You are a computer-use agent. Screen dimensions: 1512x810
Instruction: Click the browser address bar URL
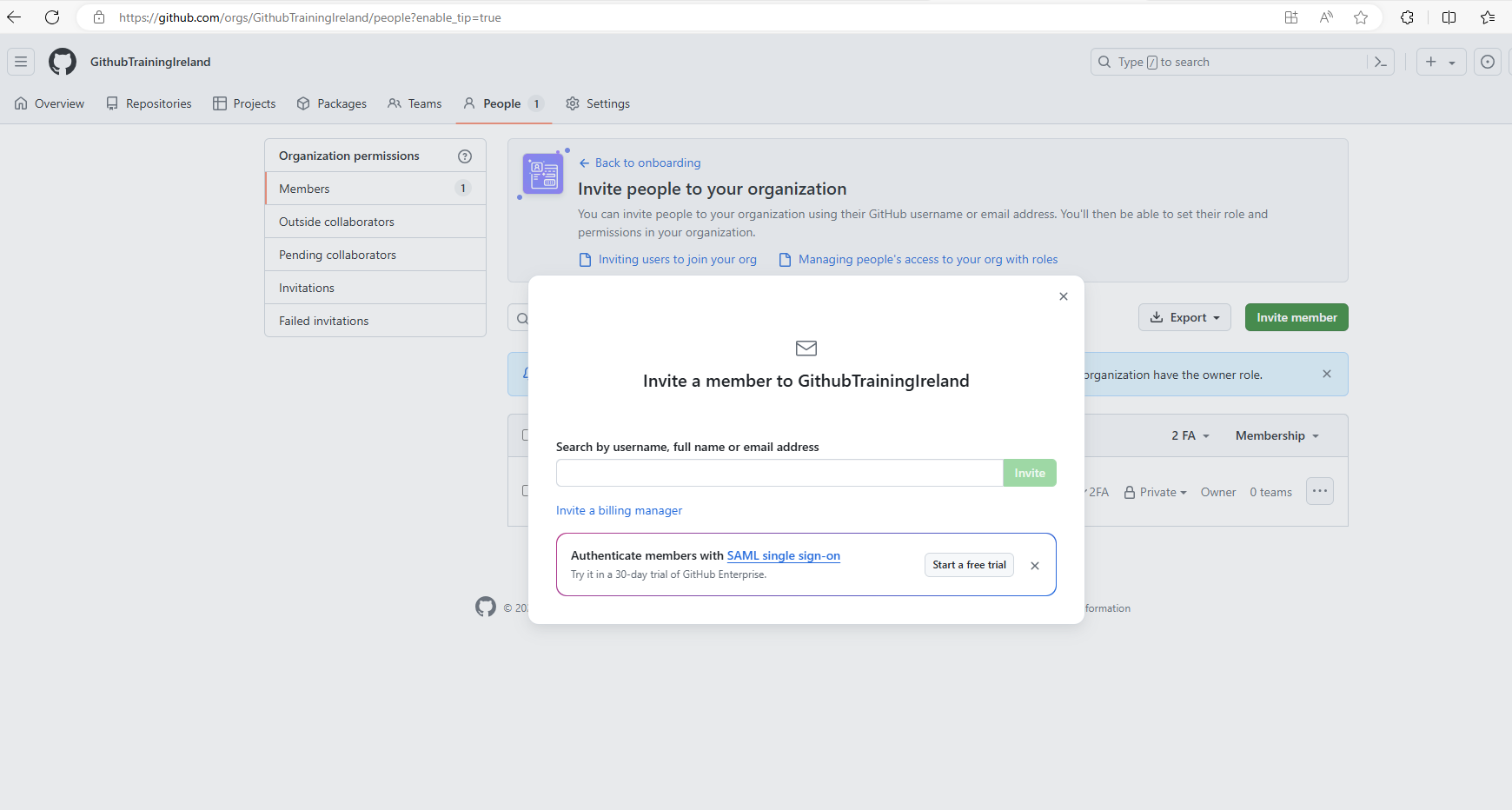tap(310, 17)
